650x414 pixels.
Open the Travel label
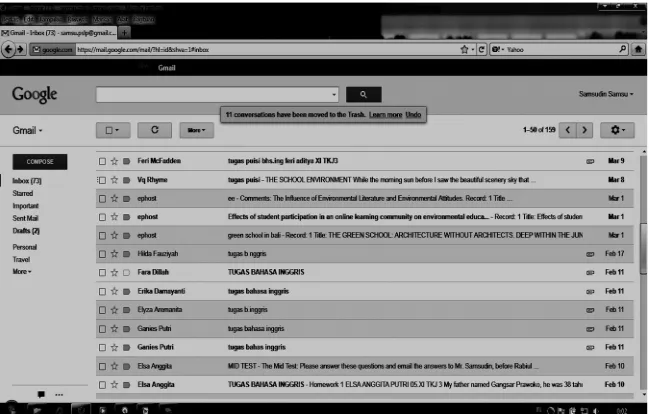(21, 259)
